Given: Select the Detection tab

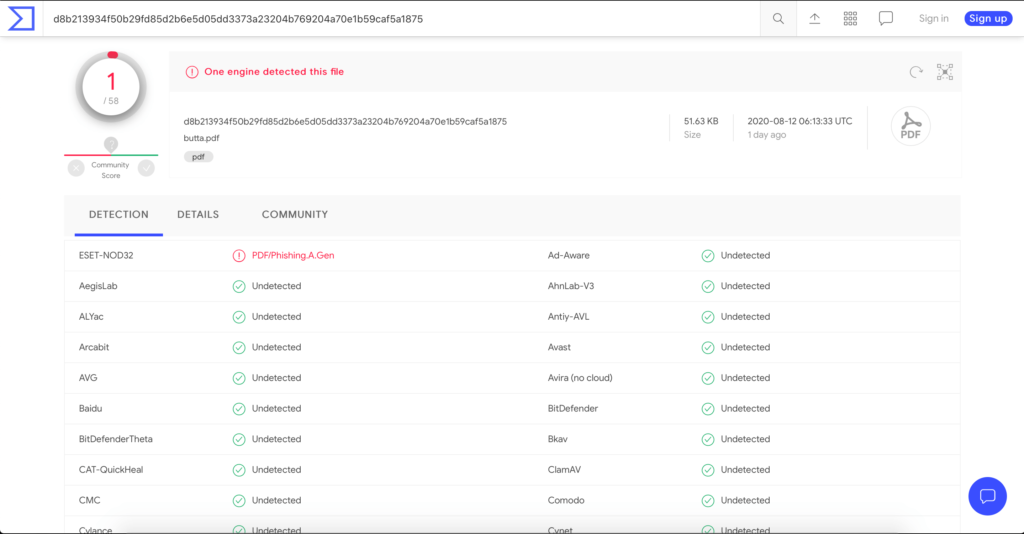Looking at the screenshot, I should (118, 214).
